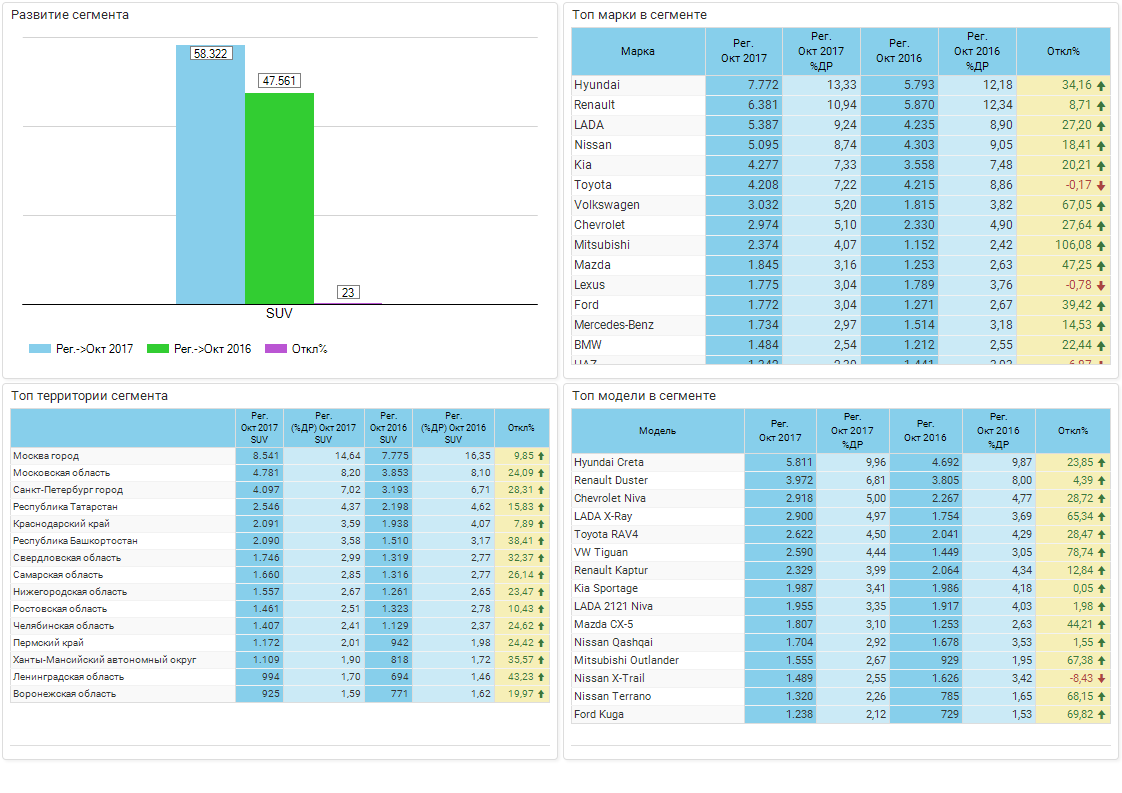Click the red down arrow in Lexus row

[1101, 286]
